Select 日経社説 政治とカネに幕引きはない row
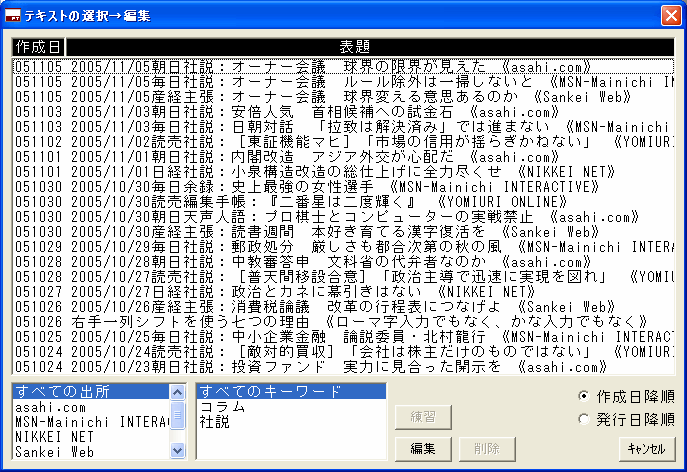This screenshot has height=472, width=687. (344, 292)
